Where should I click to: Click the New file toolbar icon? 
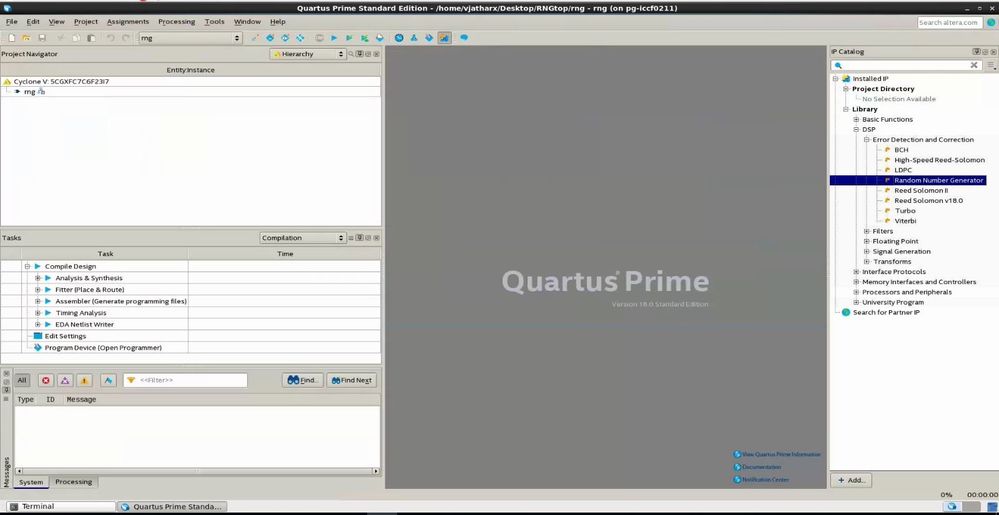point(11,38)
